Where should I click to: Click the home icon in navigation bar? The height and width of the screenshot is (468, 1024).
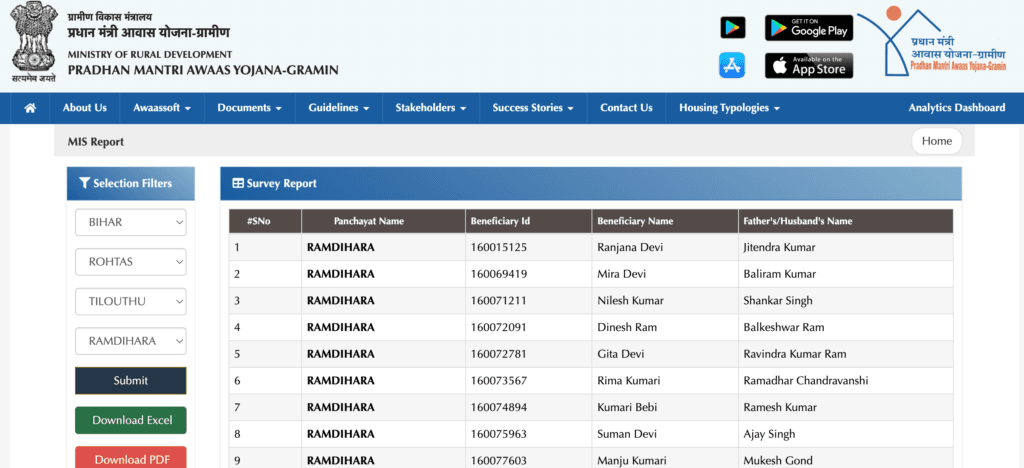(29, 108)
